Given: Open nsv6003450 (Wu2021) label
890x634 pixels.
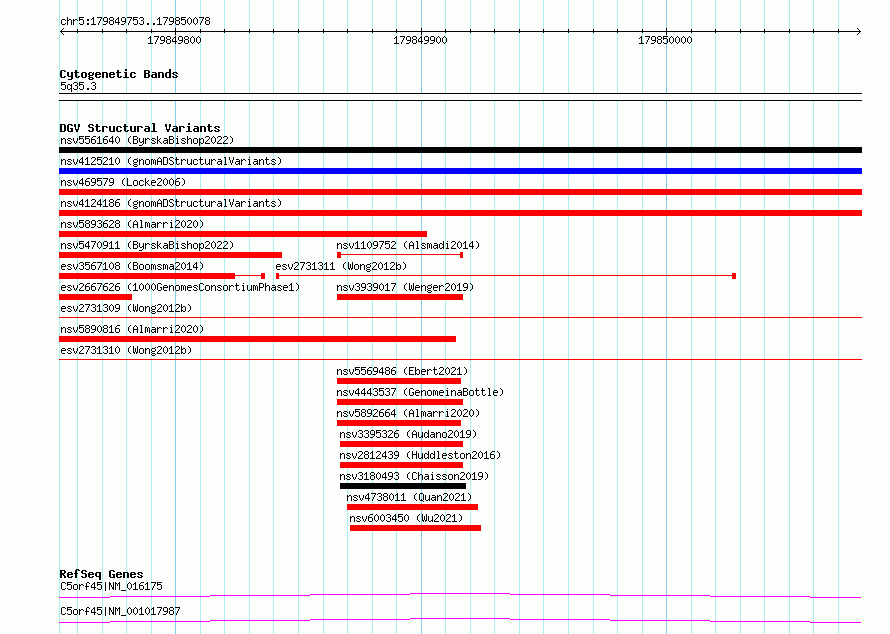Looking at the screenshot, I should pyautogui.click(x=406, y=518).
